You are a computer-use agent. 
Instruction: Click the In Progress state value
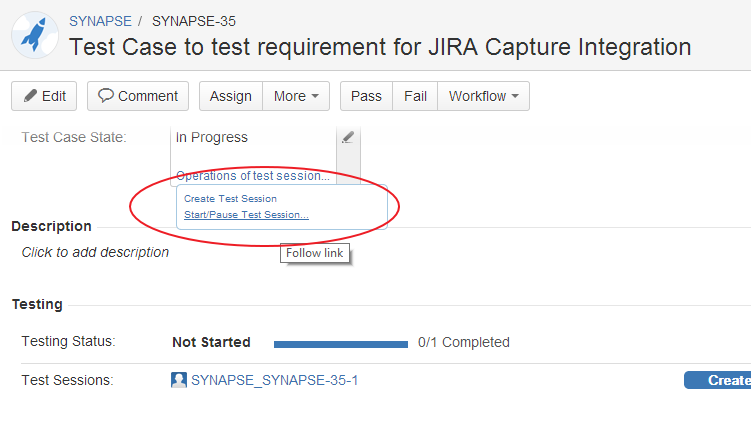pos(212,137)
